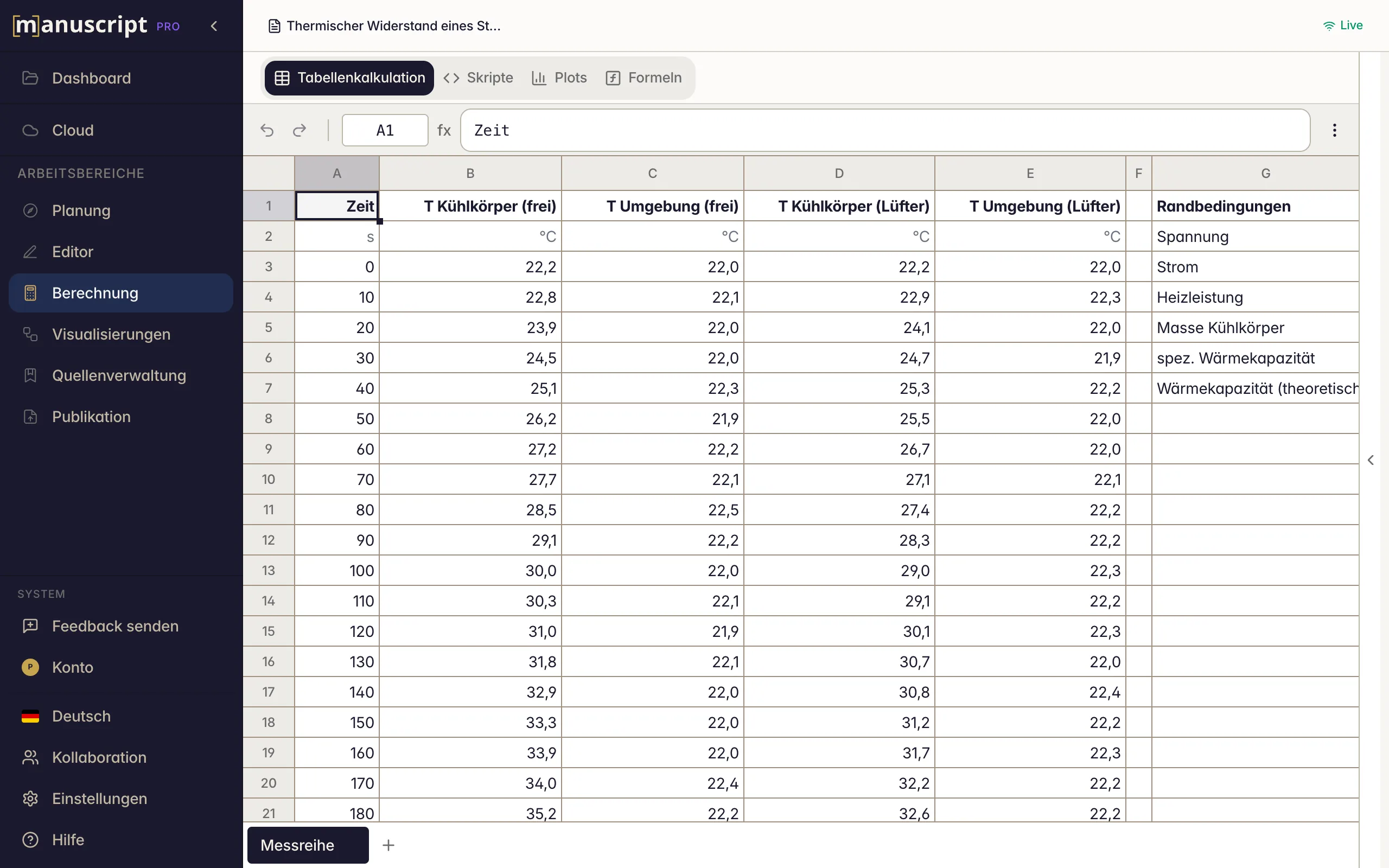This screenshot has width=1389, height=868.
Task: Select the Berechnung workspace
Action: coord(121,293)
